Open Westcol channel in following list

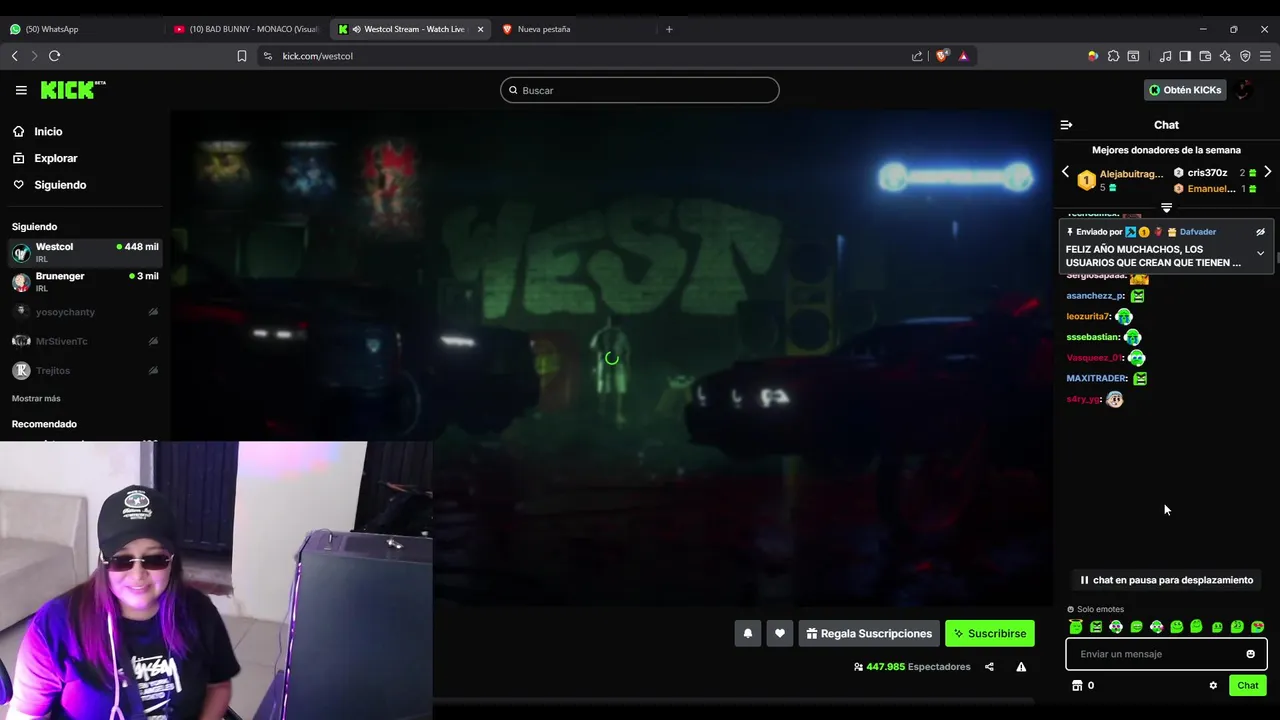tap(85, 252)
